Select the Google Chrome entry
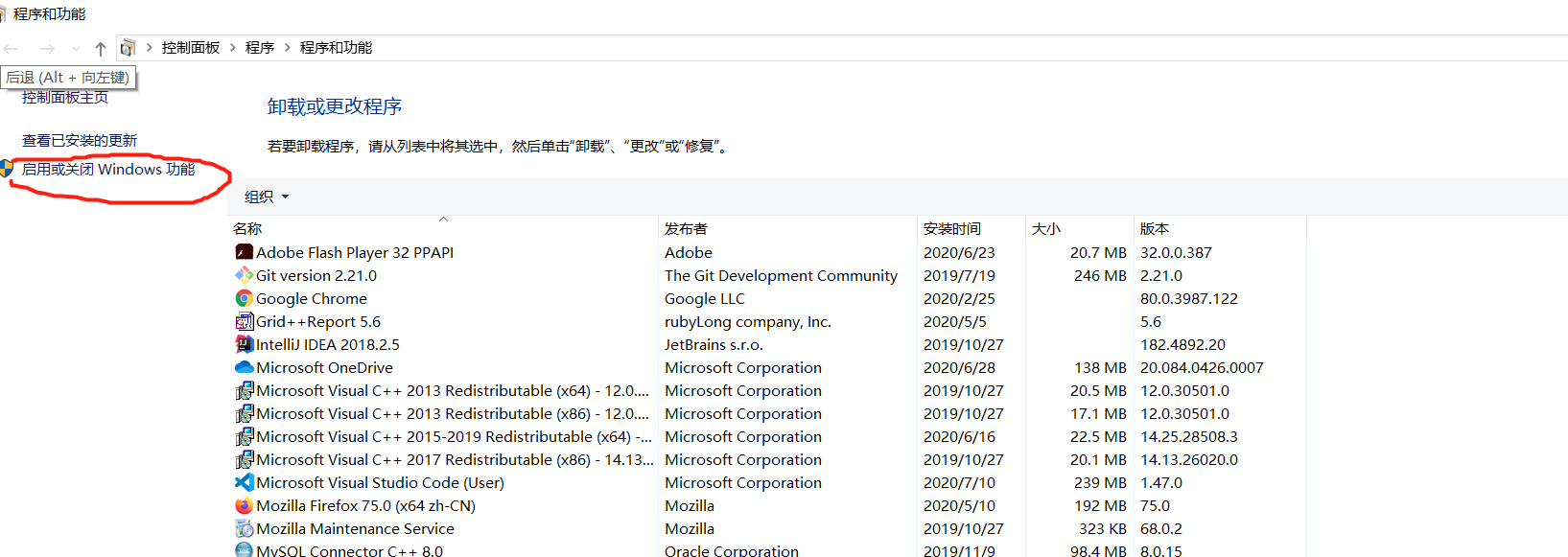Screen dimensions: 1568x557 (312, 298)
